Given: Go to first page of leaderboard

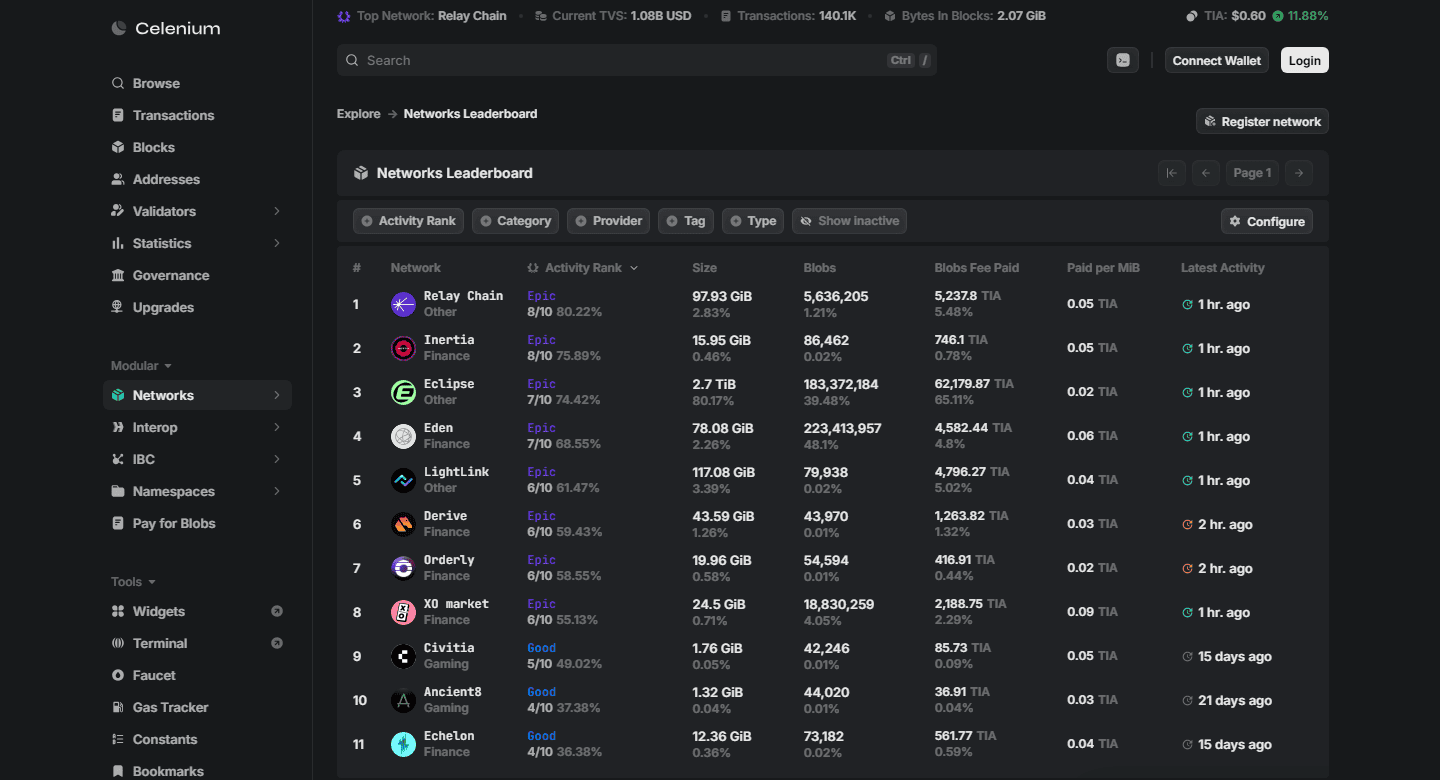Looking at the screenshot, I should [1172, 173].
